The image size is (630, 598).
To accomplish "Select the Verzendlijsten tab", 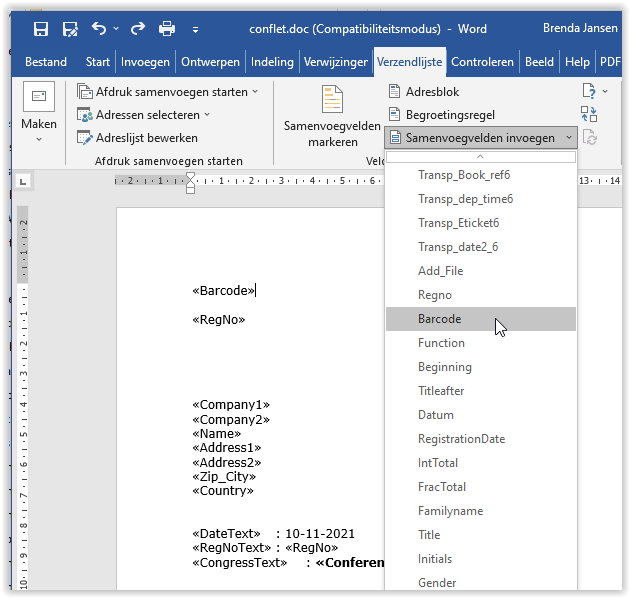I will [409, 62].
